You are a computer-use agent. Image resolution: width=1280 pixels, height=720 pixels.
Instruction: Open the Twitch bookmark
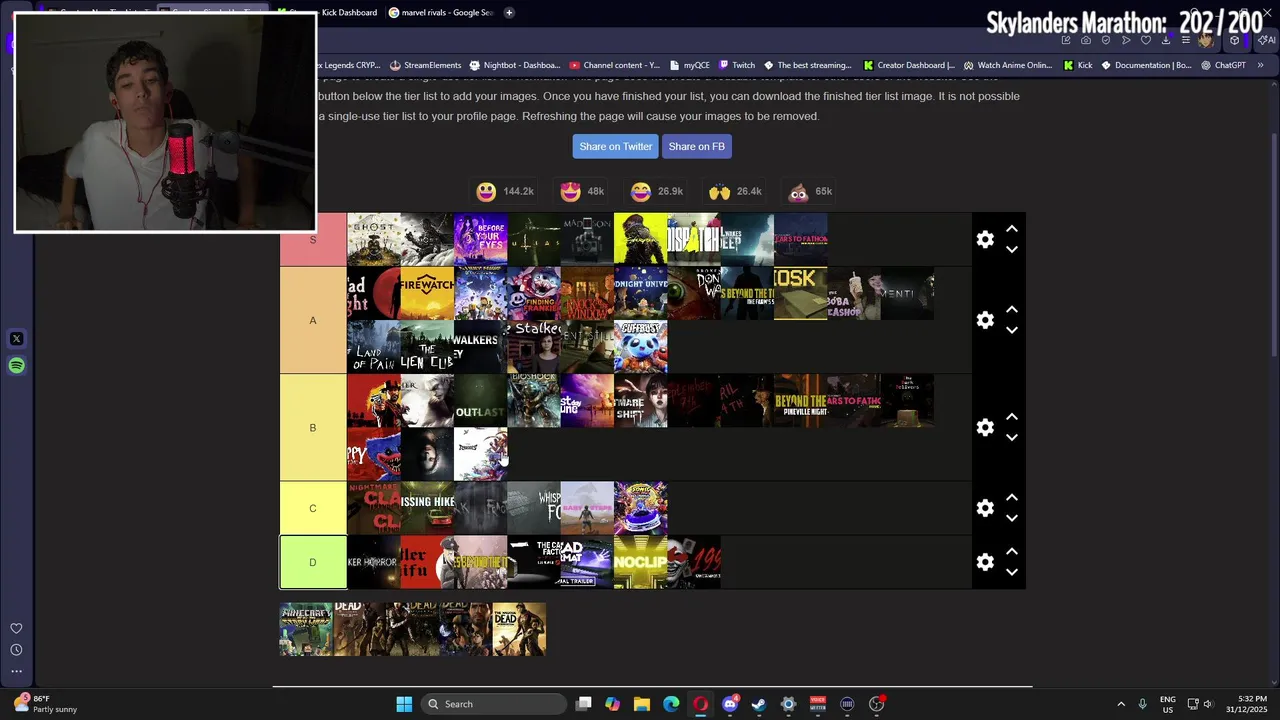click(x=737, y=65)
